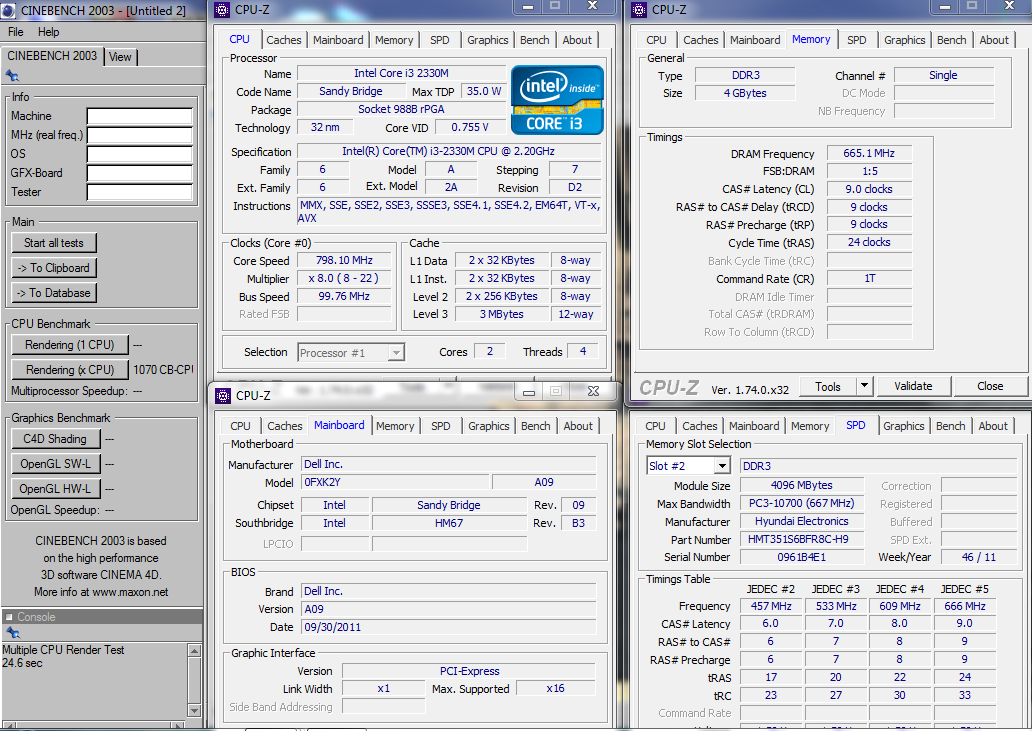The width and height of the screenshot is (1032, 731).
Task: Click the Intel Core i3 logo badge
Action: pos(557,100)
